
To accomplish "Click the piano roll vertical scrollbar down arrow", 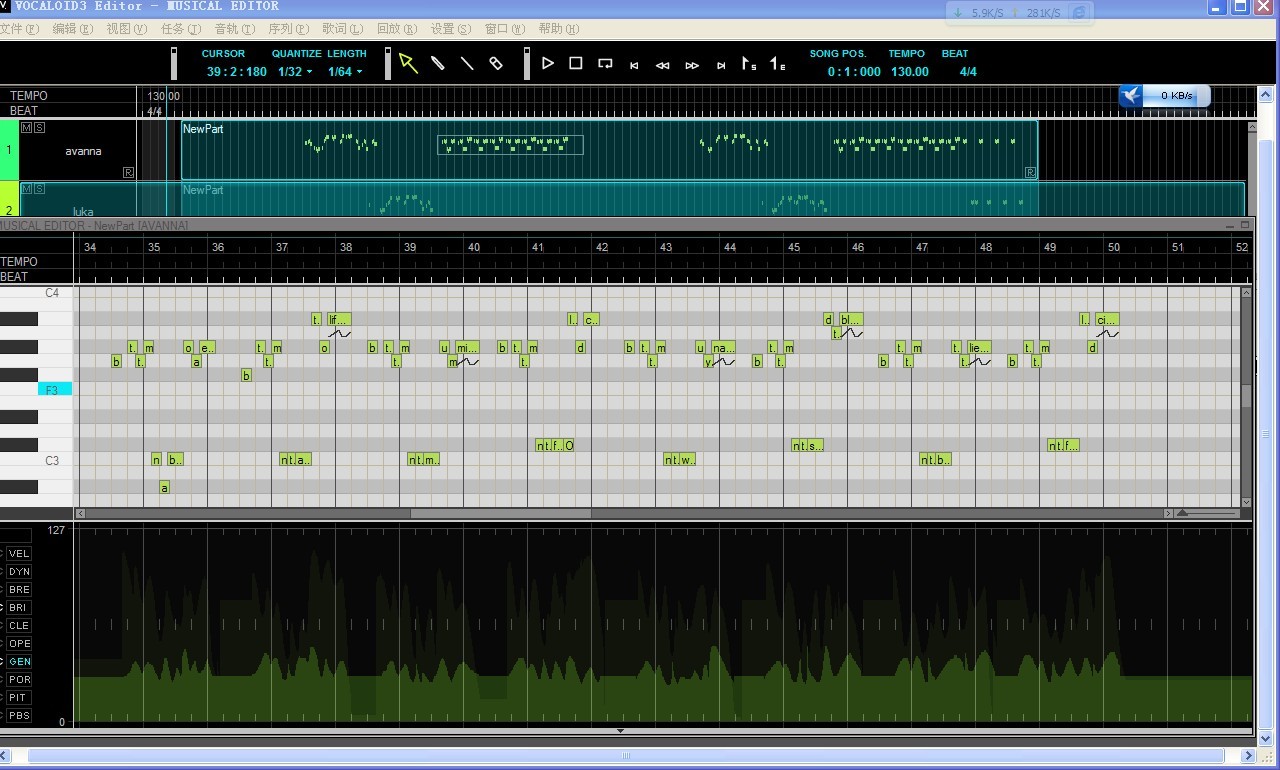I will pyautogui.click(x=1246, y=502).
